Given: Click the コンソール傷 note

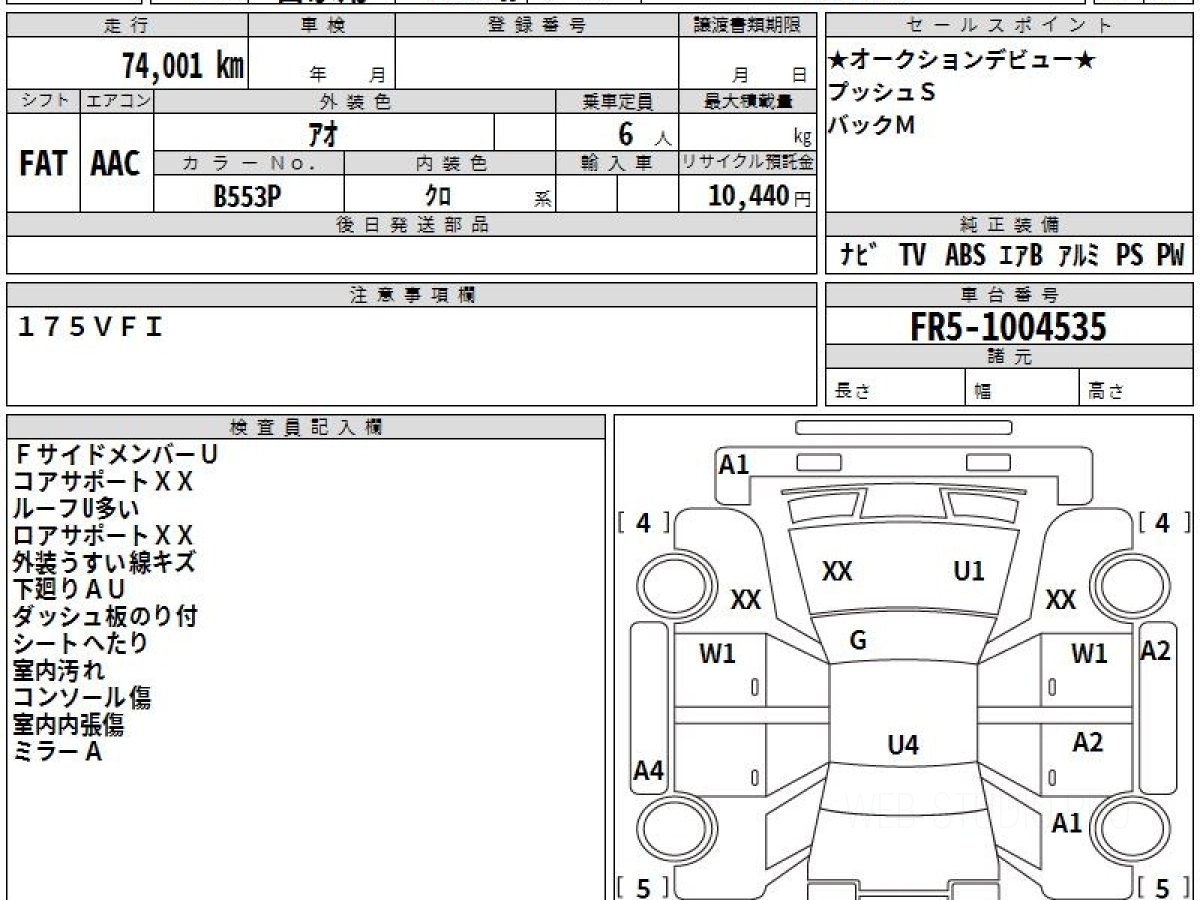Looking at the screenshot, I should 82,697.
